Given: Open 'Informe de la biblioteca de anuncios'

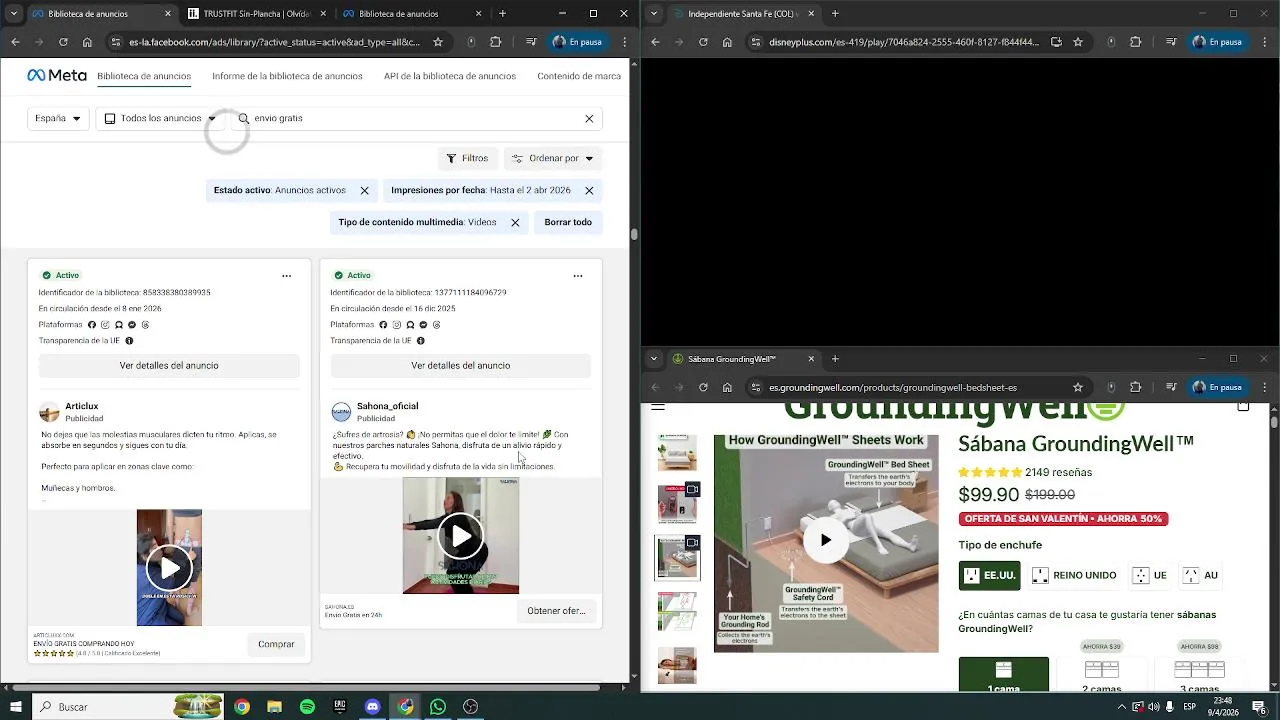Looking at the screenshot, I should coord(287,76).
